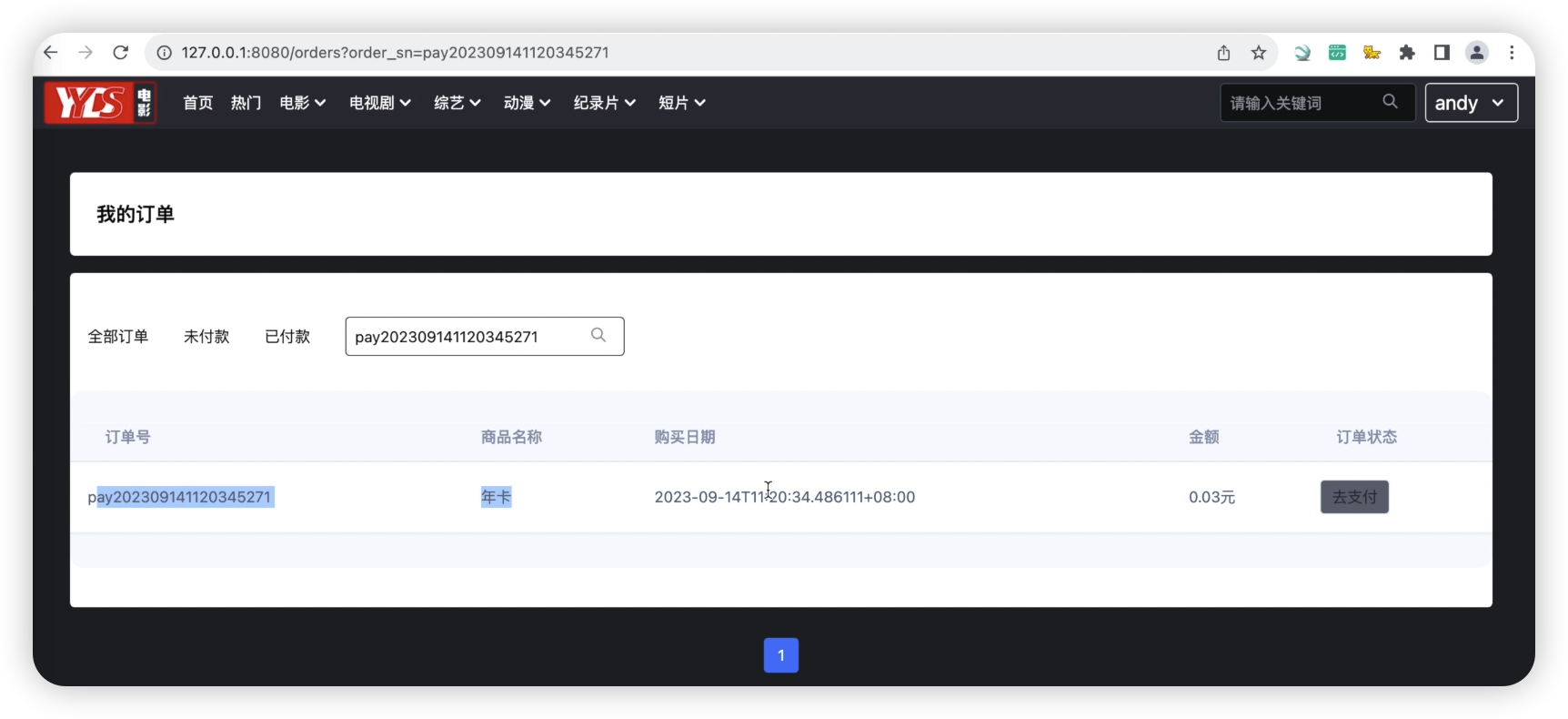This screenshot has height=719, width=1568.
Task: Expand the 电影 menu
Action: [302, 103]
